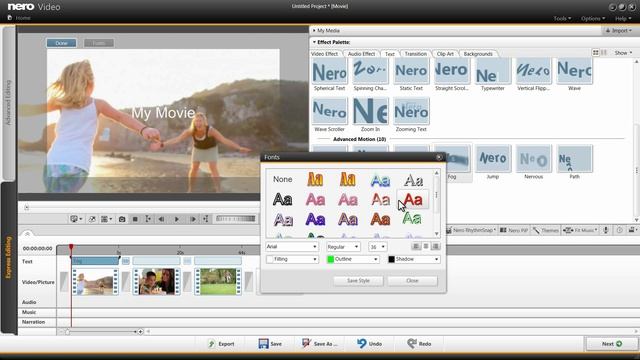640x360 pixels.
Task: Stop playback in the preview controls
Action: click(x=135, y=219)
